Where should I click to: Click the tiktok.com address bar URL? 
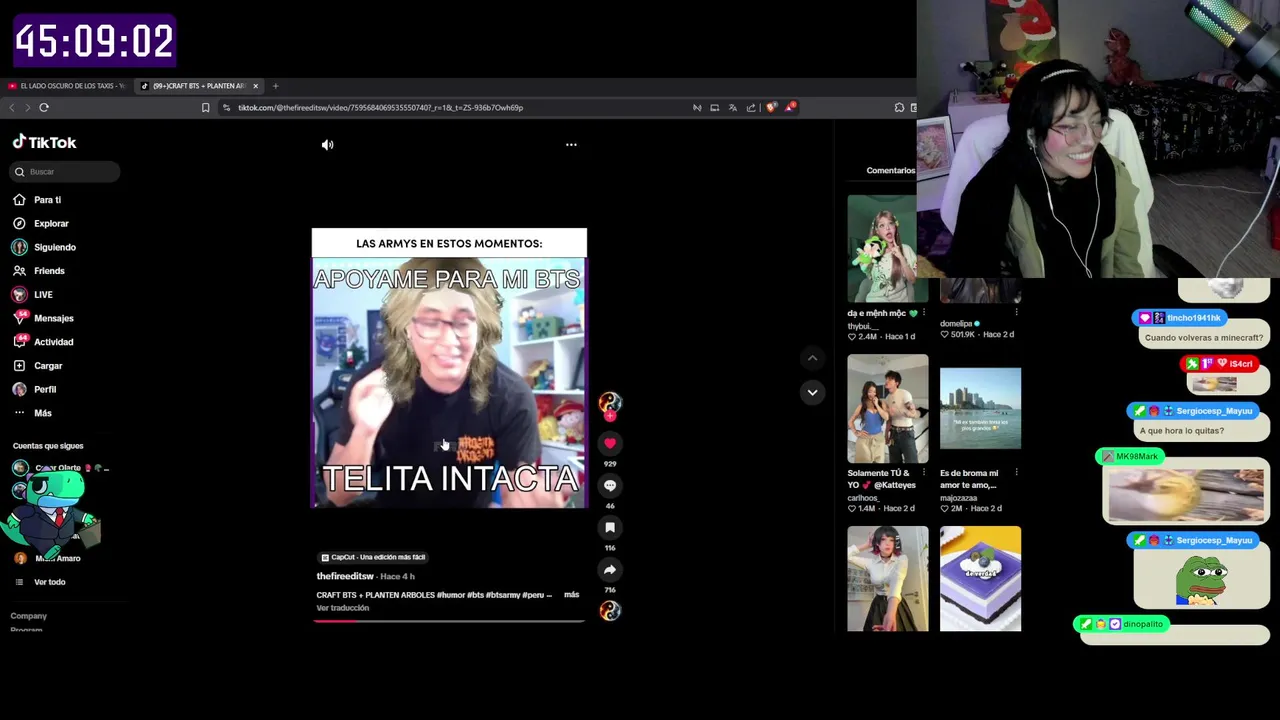(380, 107)
